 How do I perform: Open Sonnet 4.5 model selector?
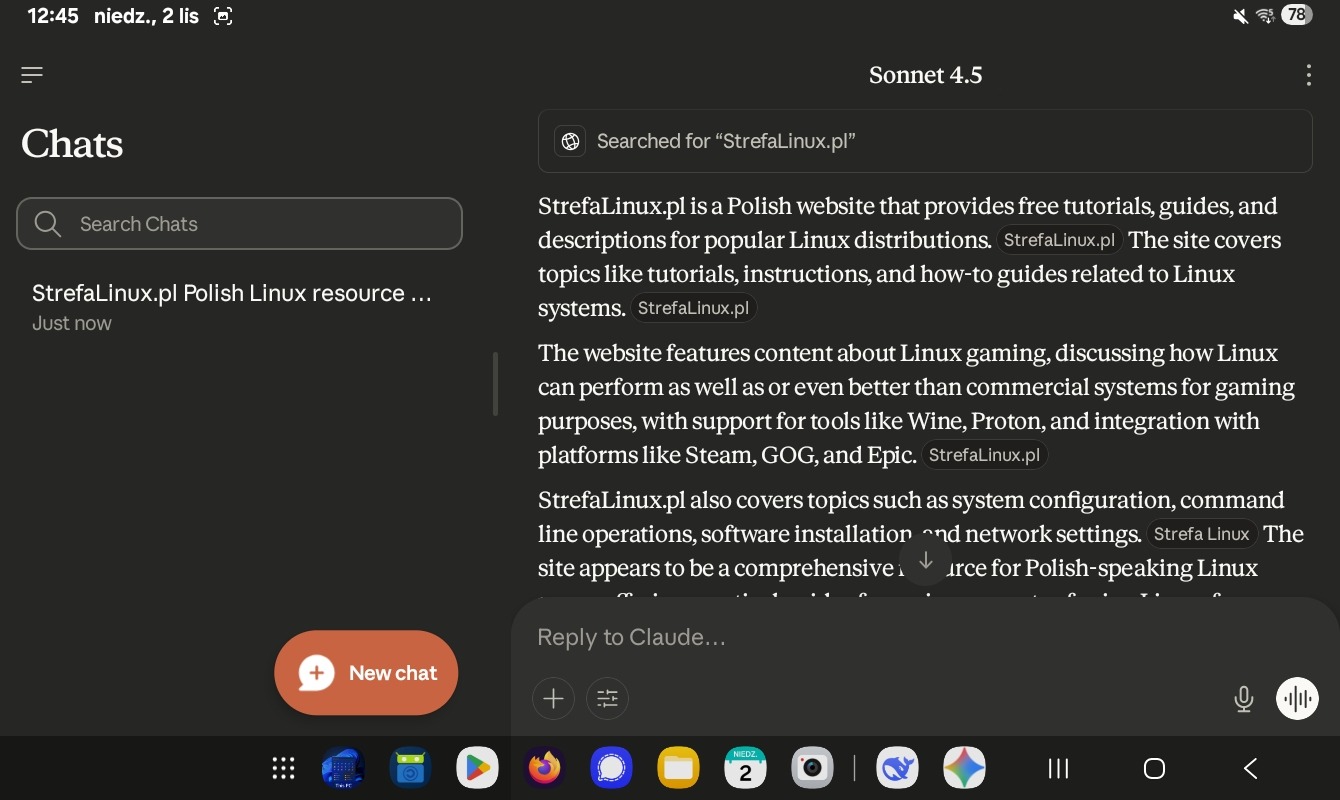[x=925, y=75]
